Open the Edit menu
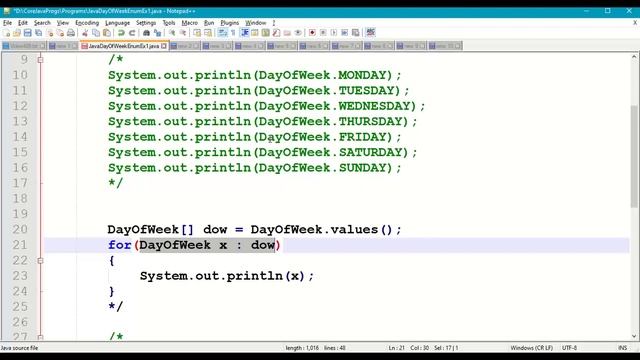640x360 pixels. tap(22, 23)
